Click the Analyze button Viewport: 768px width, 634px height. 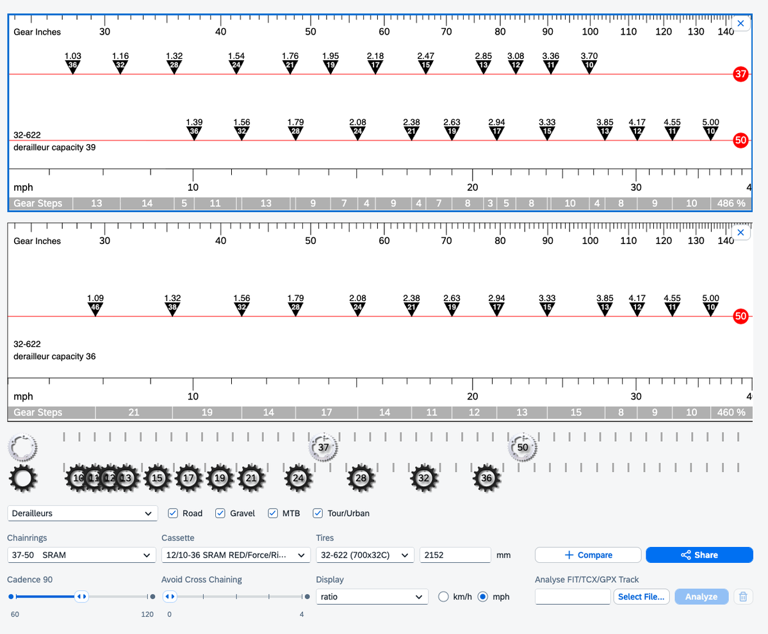(x=701, y=597)
